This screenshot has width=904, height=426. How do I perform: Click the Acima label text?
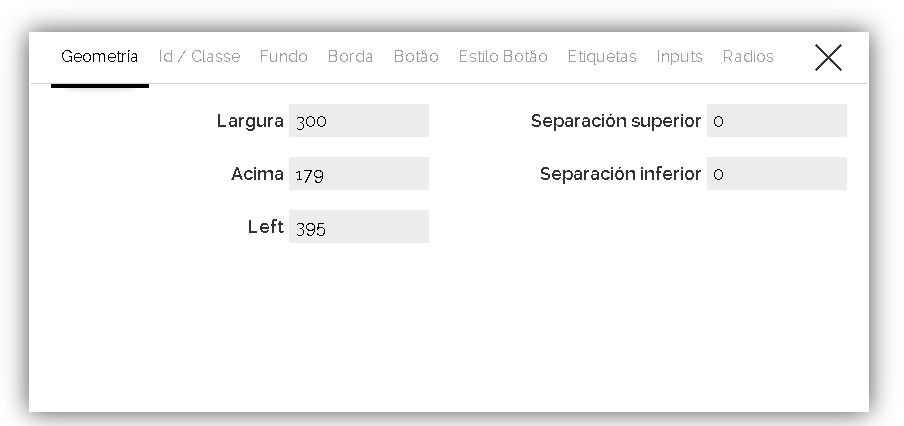257,174
